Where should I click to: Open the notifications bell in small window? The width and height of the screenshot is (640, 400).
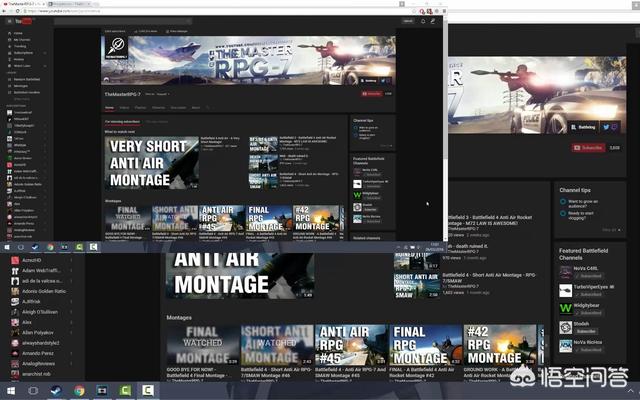[x=423, y=21]
